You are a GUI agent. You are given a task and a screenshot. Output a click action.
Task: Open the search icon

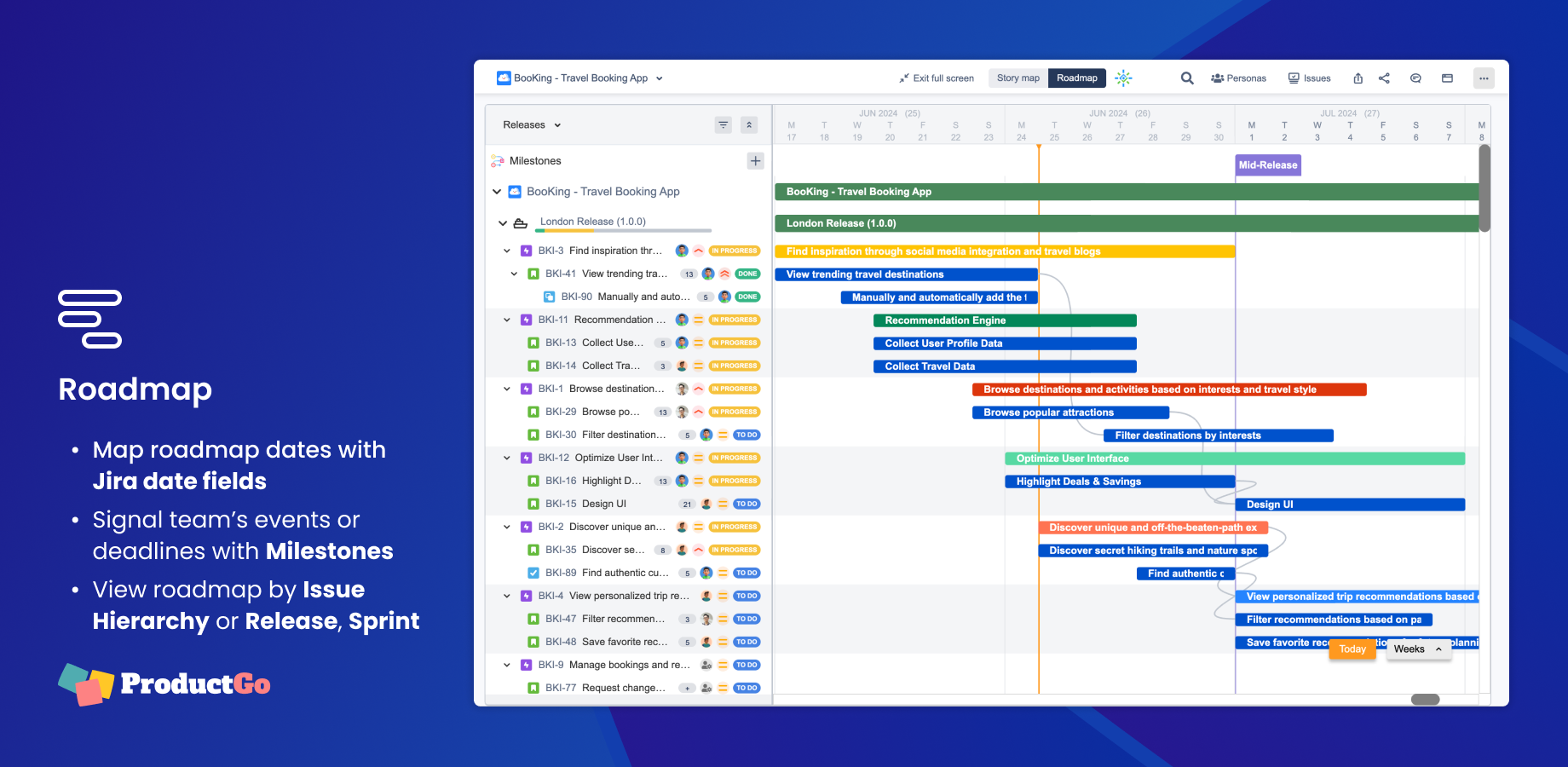click(1187, 78)
